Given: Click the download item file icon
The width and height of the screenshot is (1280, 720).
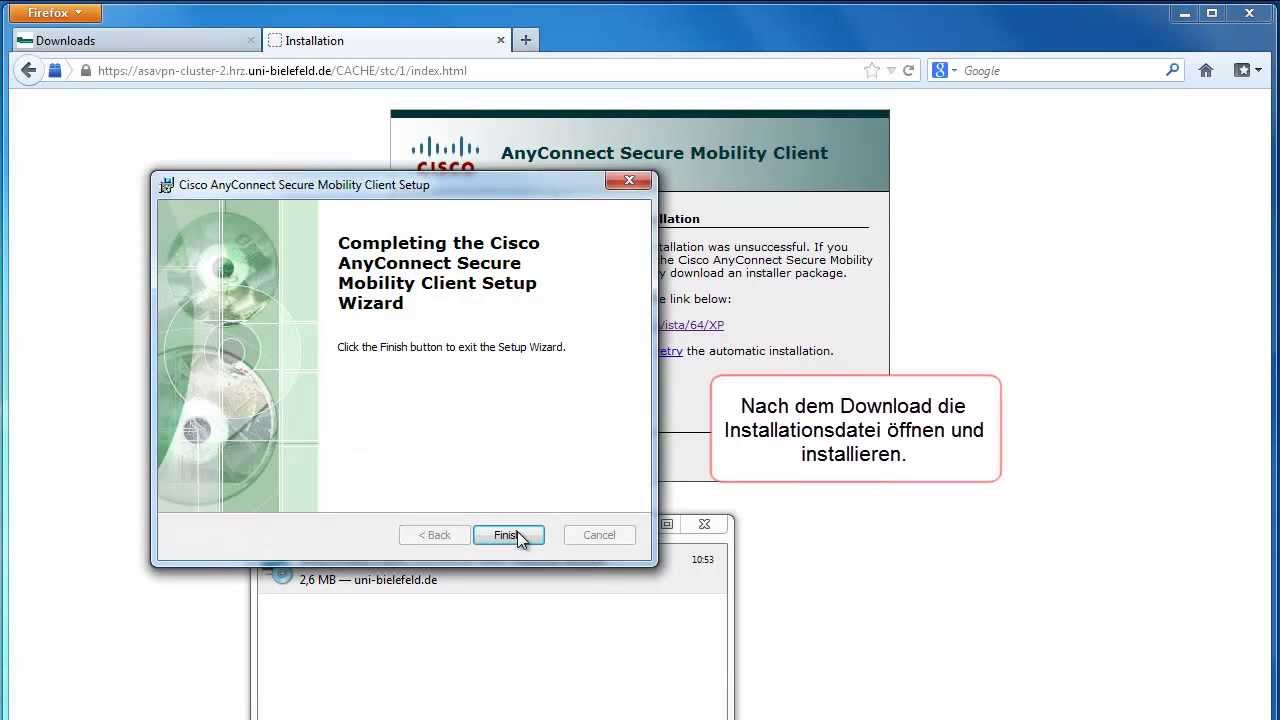Looking at the screenshot, I should click(x=282, y=574).
